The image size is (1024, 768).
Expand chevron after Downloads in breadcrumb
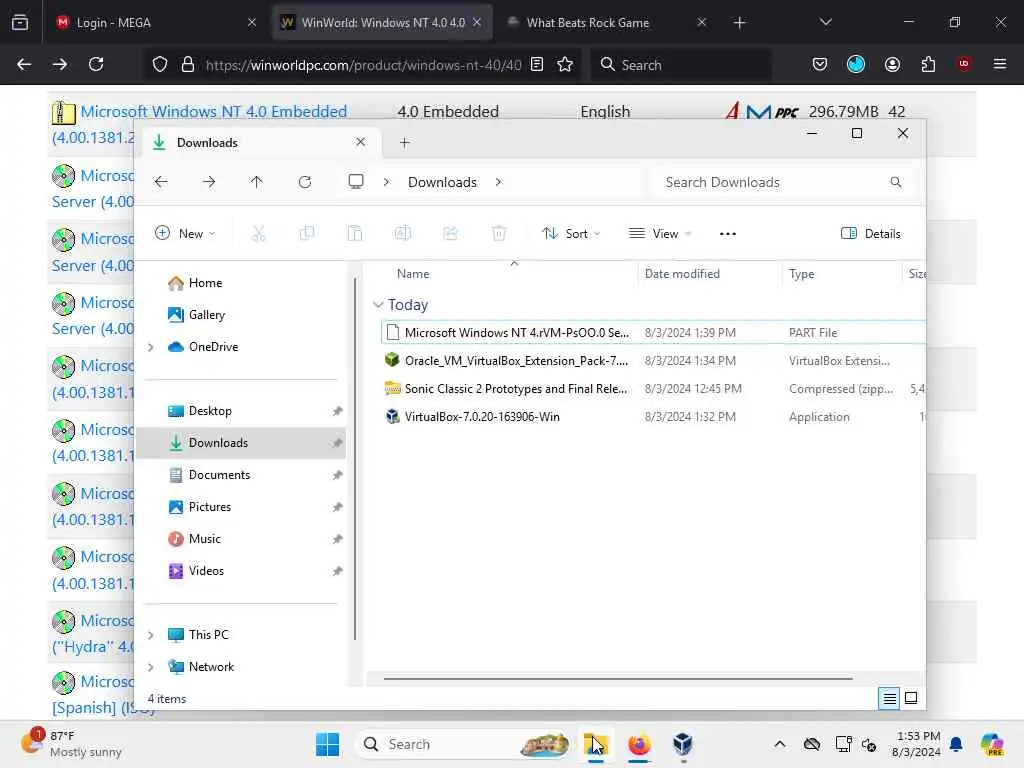498,182
